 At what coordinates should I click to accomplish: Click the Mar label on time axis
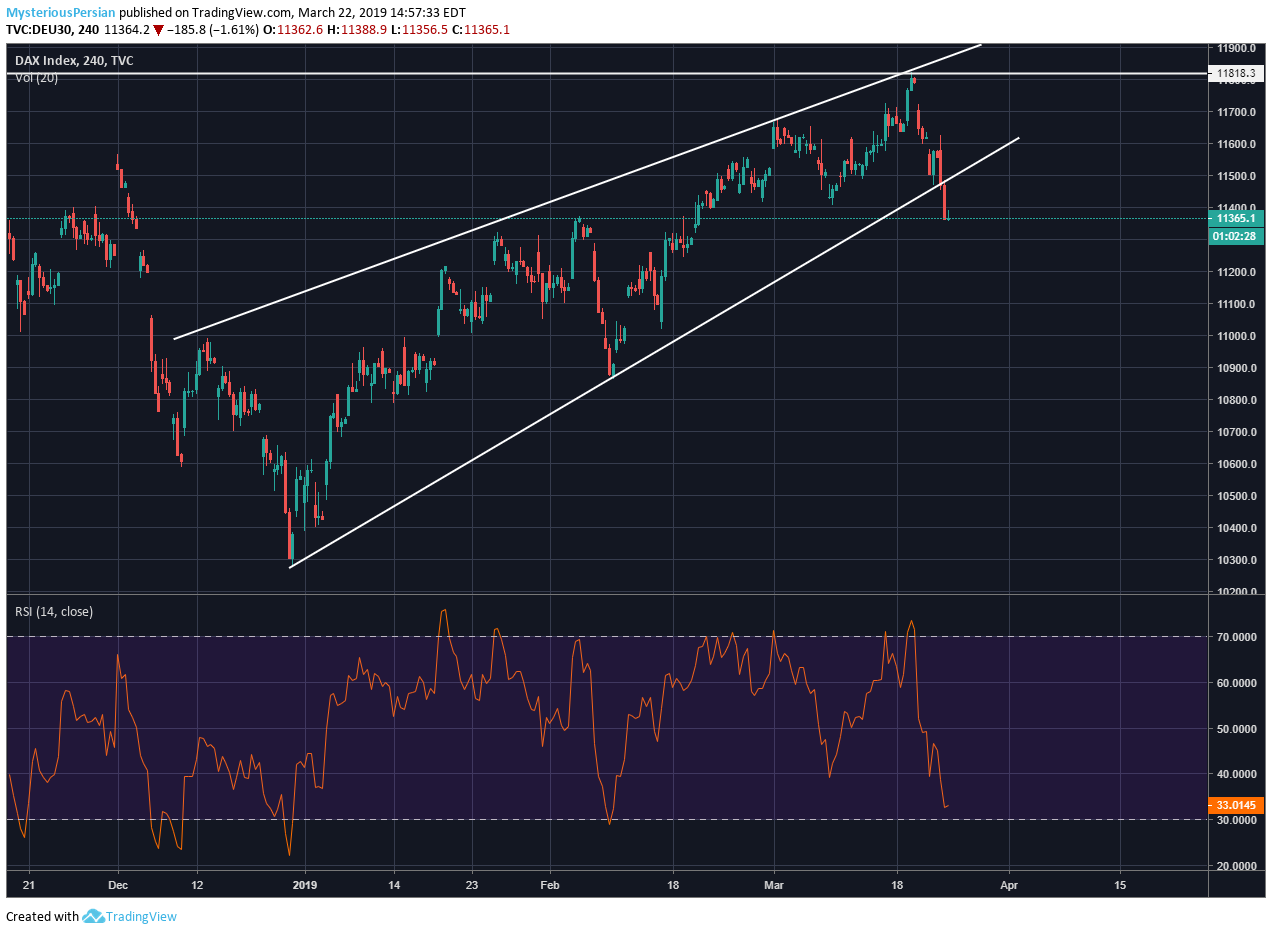click(776, 885)
